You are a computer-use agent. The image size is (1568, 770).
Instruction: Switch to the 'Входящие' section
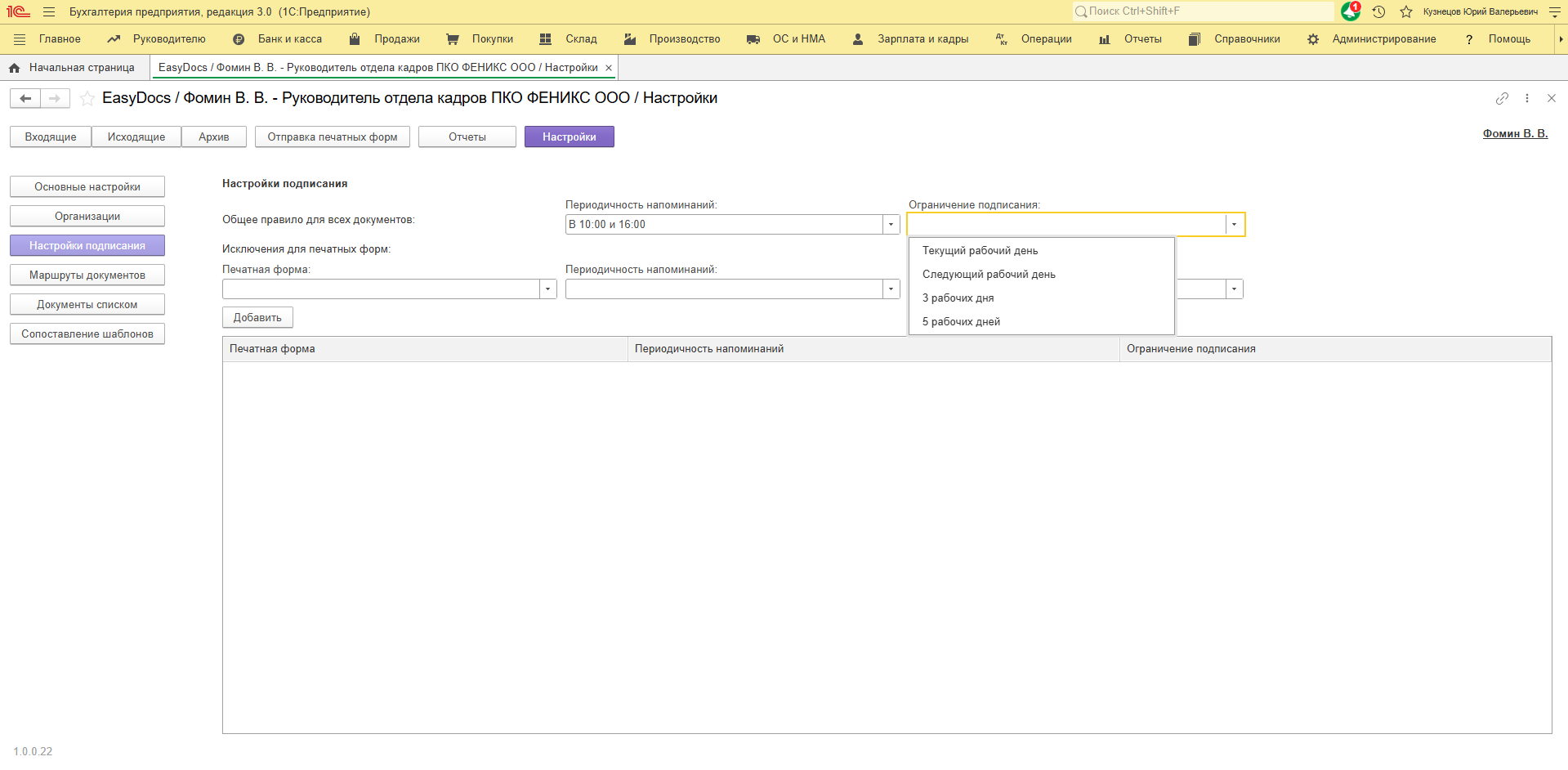click(51, 137)
